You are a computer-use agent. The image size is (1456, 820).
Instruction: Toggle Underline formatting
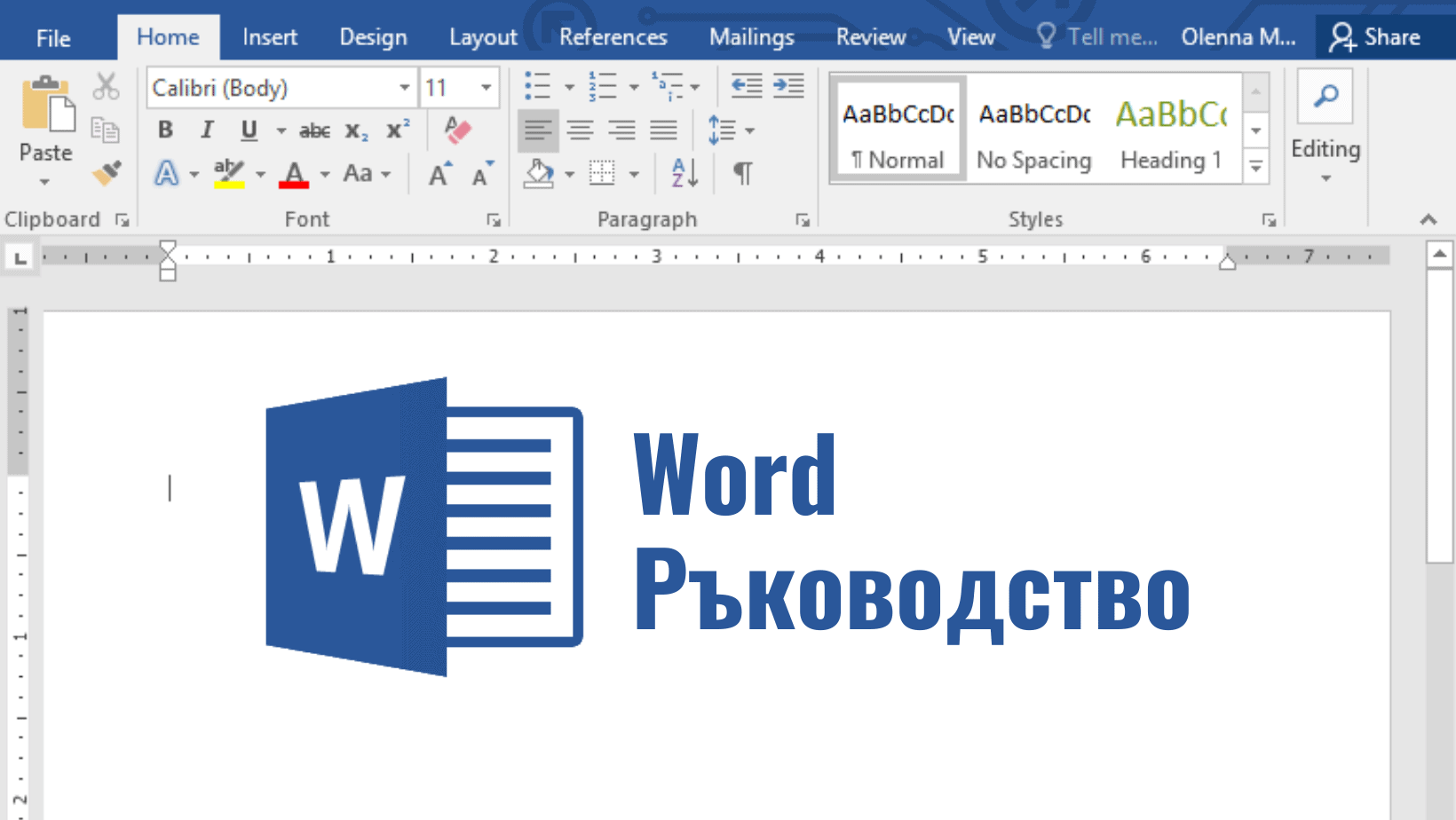tap(249, 130)
